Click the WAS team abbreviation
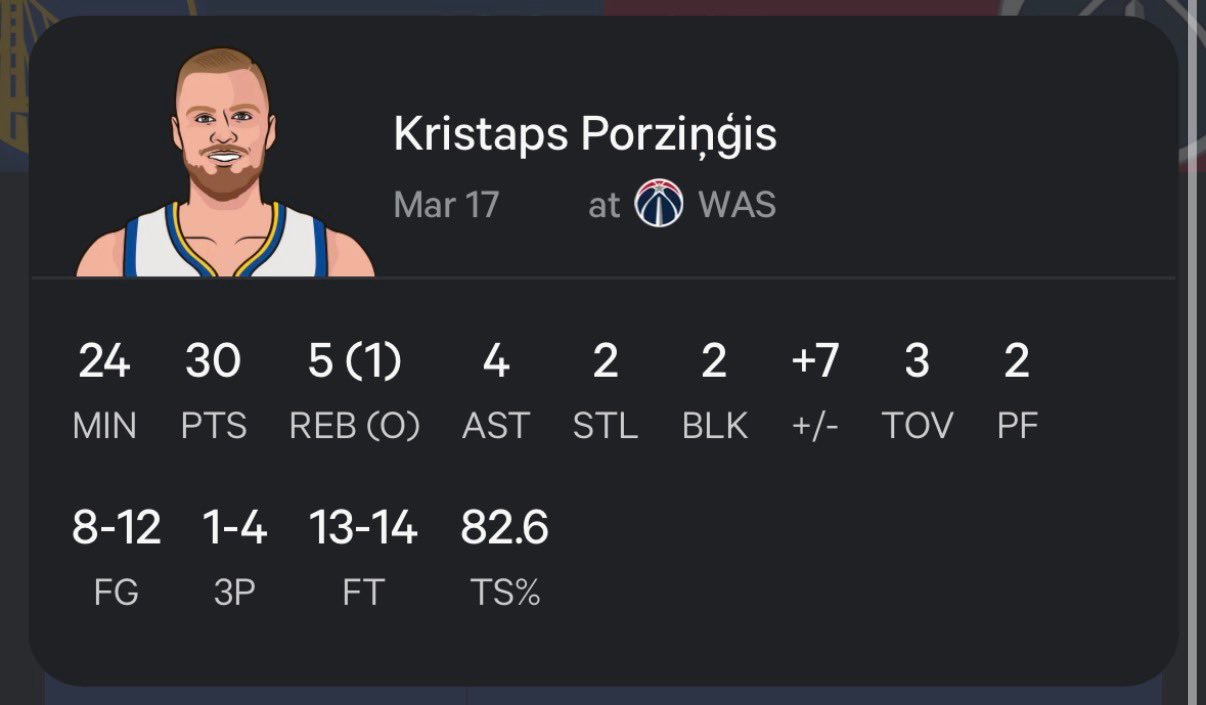Screen dimensions: 1206x705 (x=737, y=205)
